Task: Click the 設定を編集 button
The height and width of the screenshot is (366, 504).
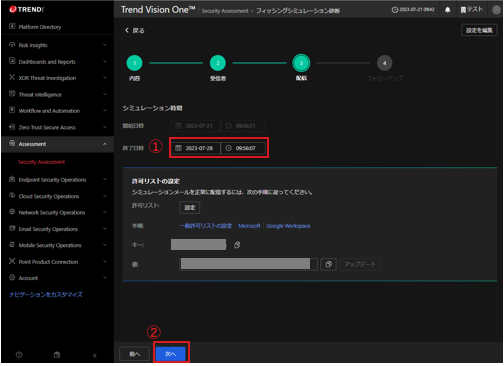Action: [x=479, y=30]
